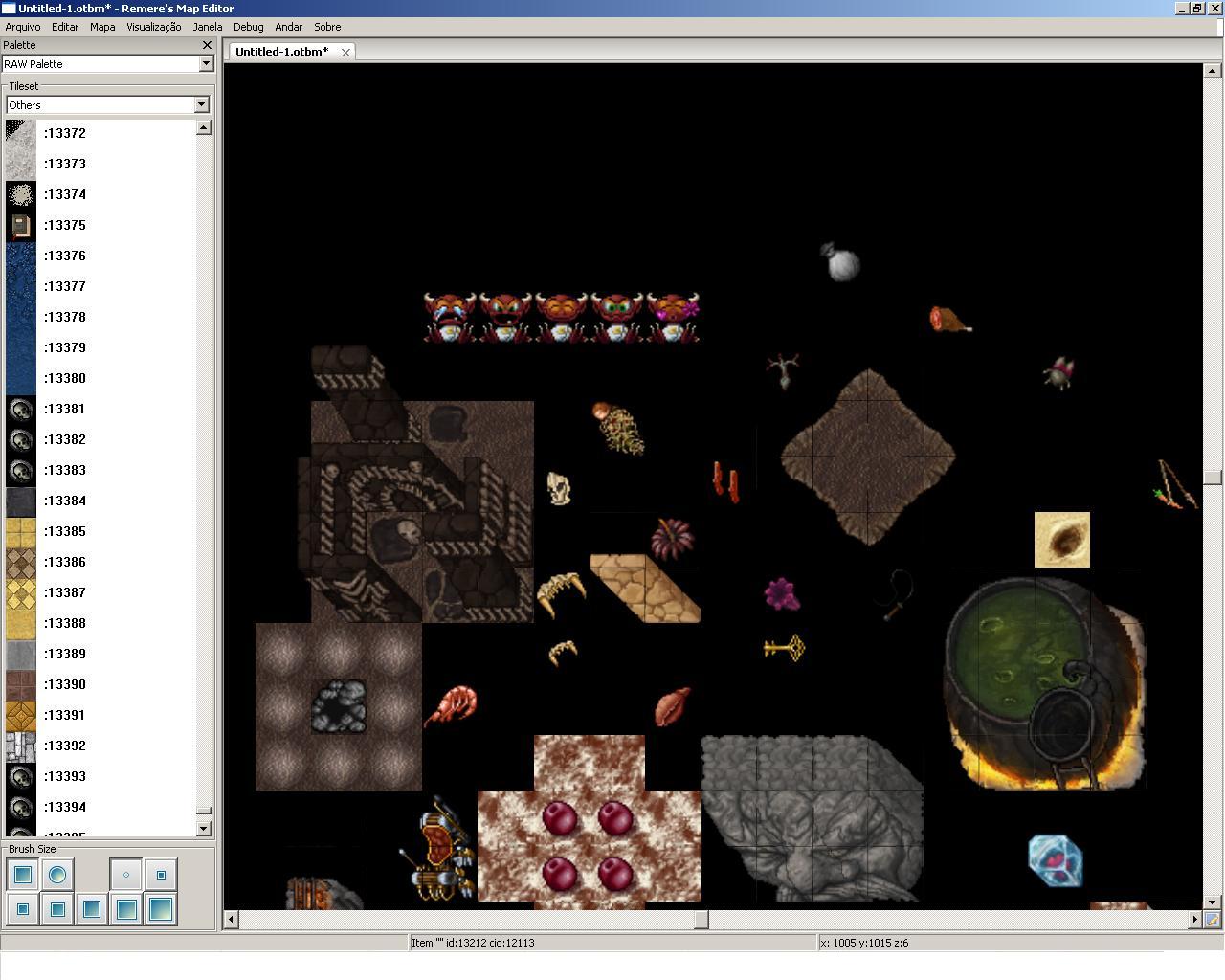
Task: Open the Mapa menu
Action: 102,27
